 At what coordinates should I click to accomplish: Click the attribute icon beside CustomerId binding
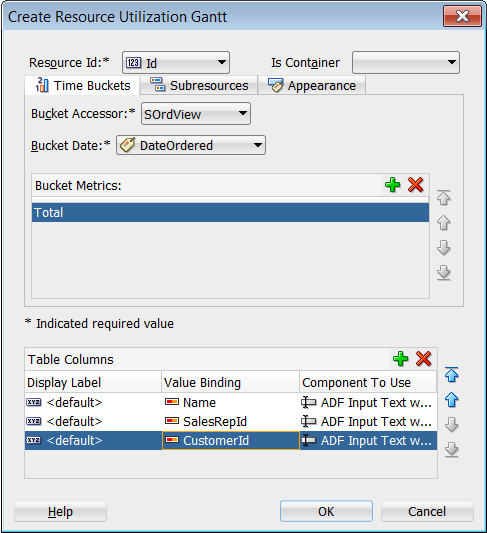tap(172, 440)
